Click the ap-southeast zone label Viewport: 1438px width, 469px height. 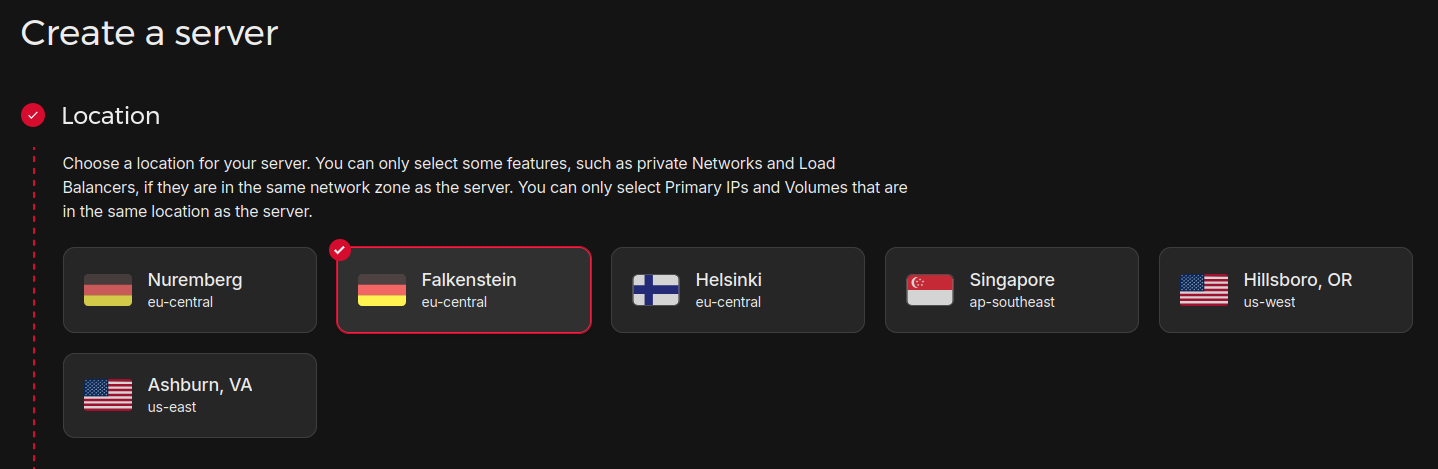tap(1012, 302)
